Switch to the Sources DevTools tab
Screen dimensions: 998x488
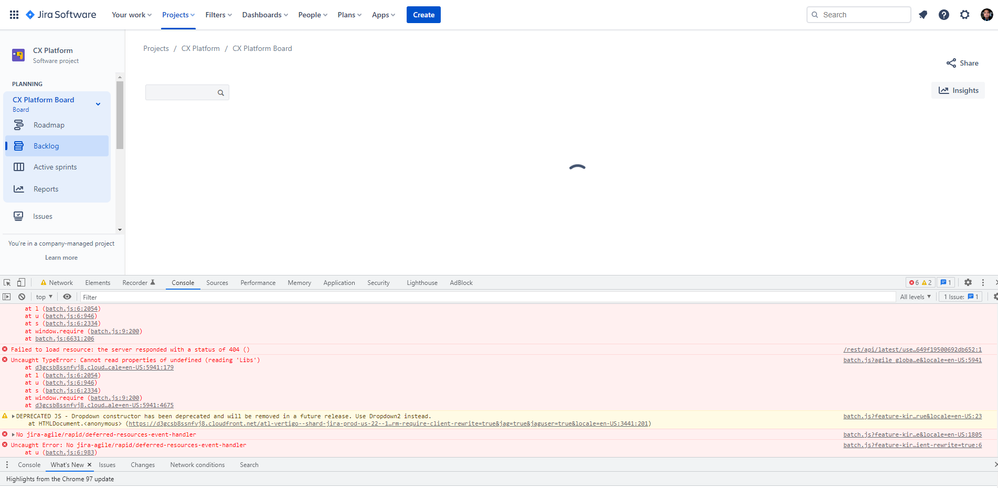click(x=217, y=282)
